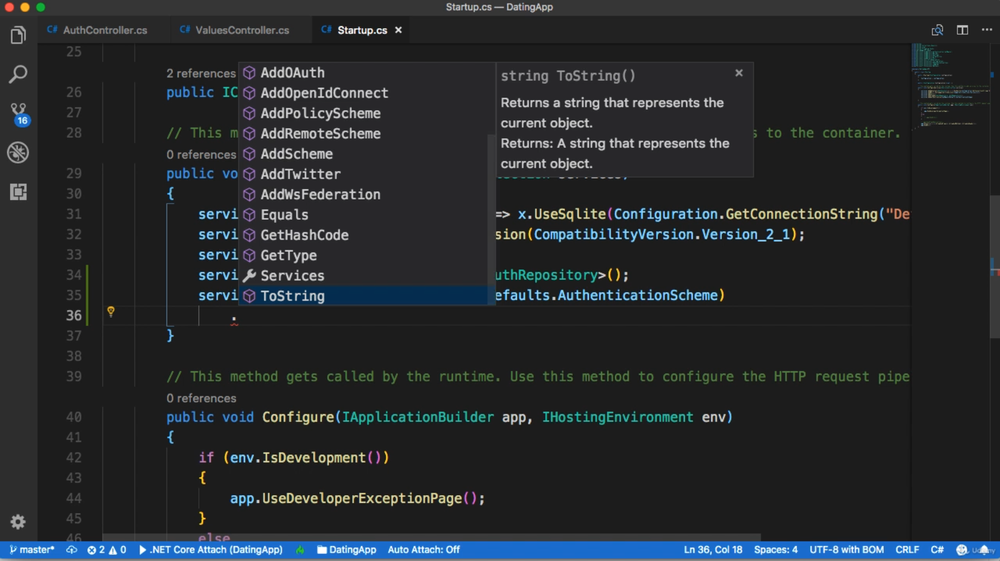This screenshot has width=1000, height=561.
Task: Open the Search view in sidebar
Action: click(18, 75)
